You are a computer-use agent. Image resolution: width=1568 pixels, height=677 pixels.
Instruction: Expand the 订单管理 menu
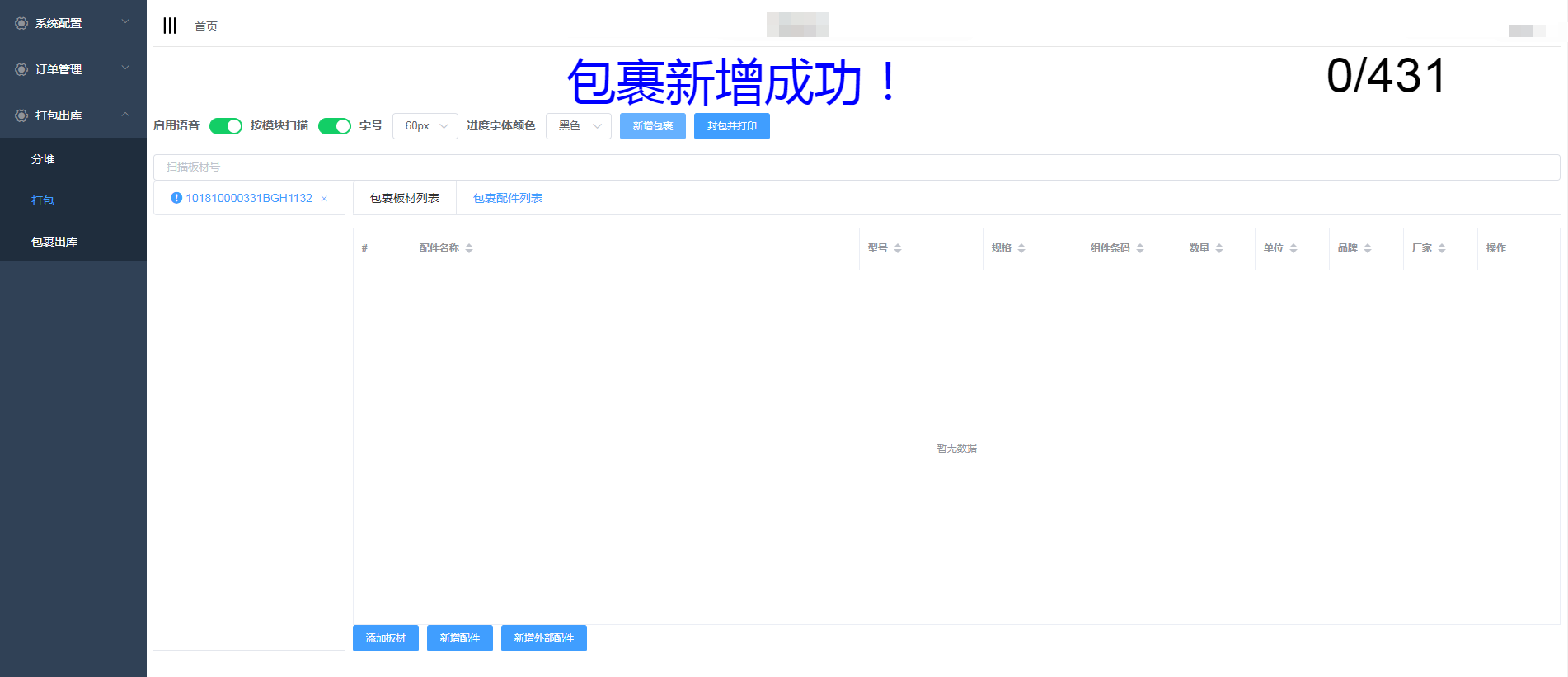73,69
